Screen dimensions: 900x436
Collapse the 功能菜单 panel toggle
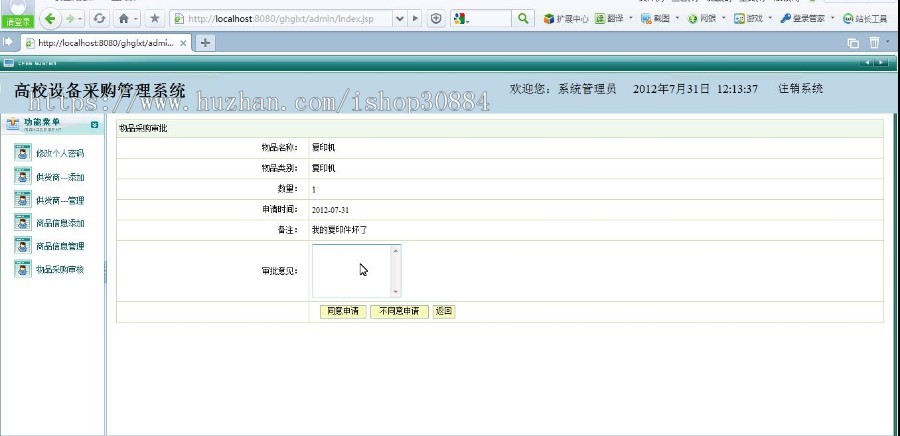(94, 124)
